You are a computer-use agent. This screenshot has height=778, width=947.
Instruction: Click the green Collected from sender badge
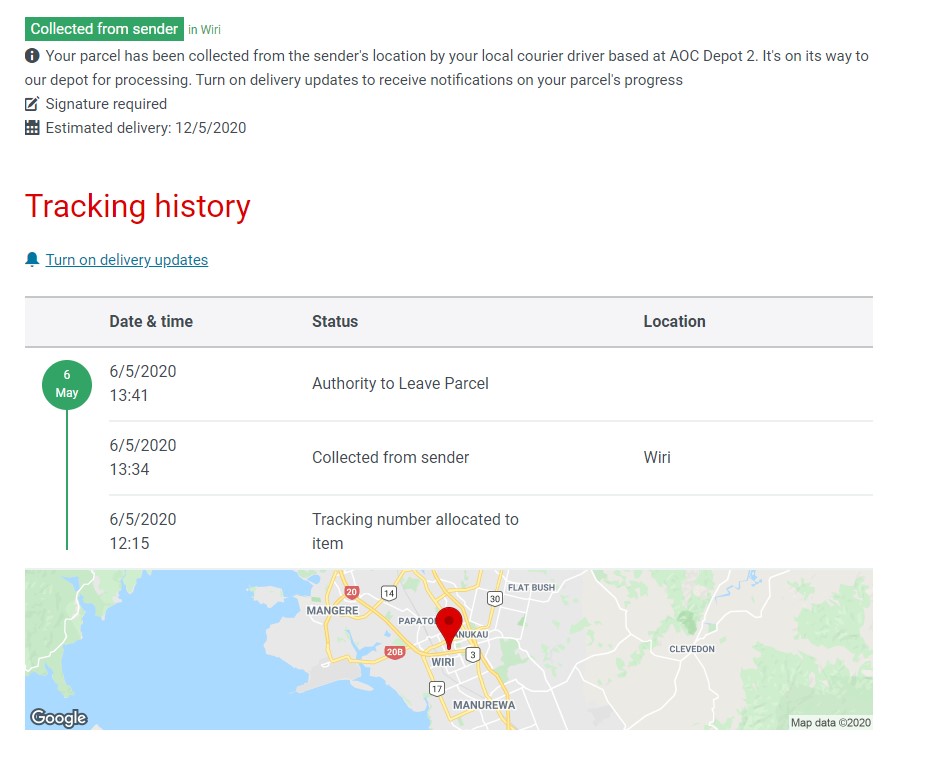[104, 29]
